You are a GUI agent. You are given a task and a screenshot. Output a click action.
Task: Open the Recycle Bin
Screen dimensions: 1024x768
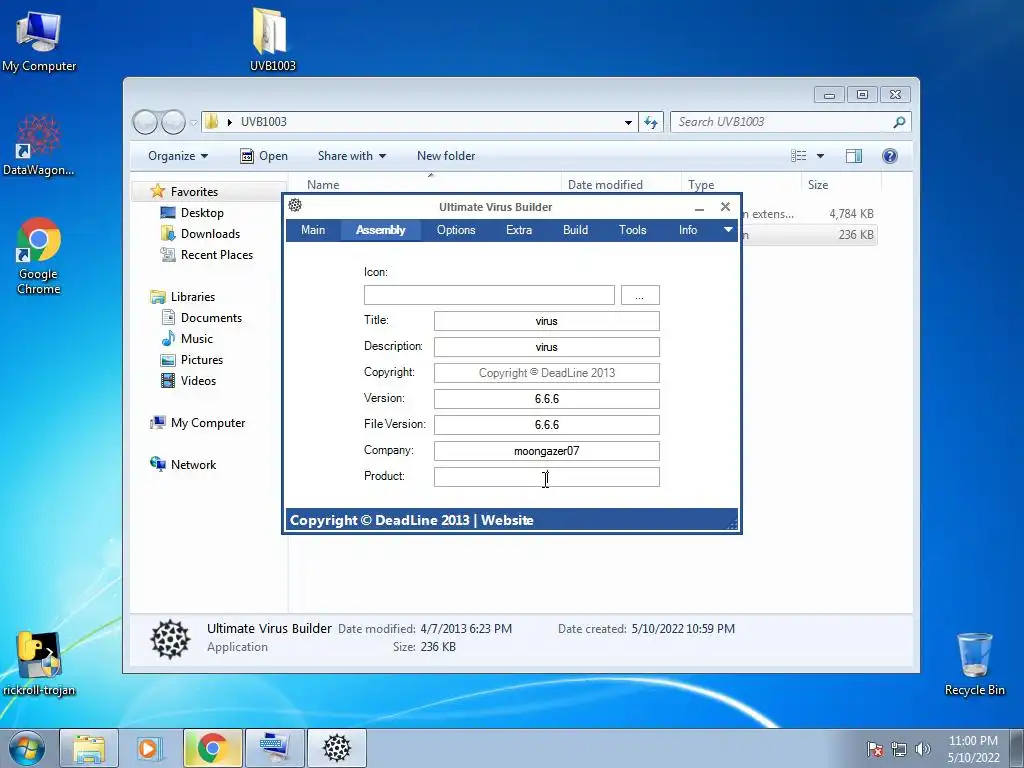coord(974,664)
